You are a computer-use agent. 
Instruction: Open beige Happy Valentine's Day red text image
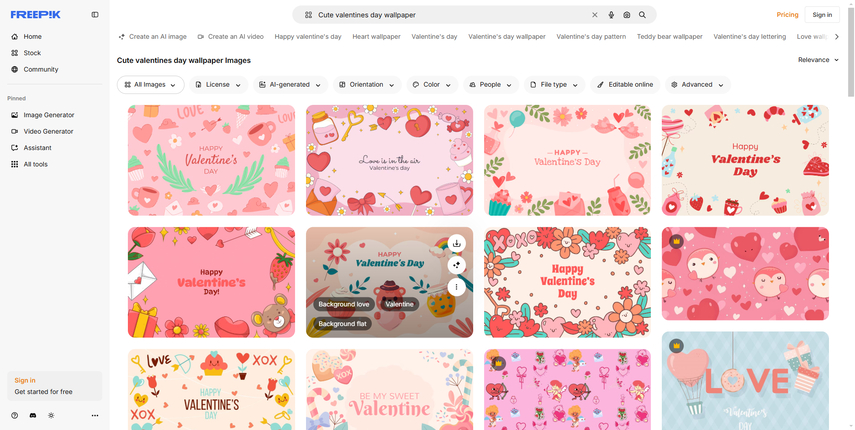point(745,160)
